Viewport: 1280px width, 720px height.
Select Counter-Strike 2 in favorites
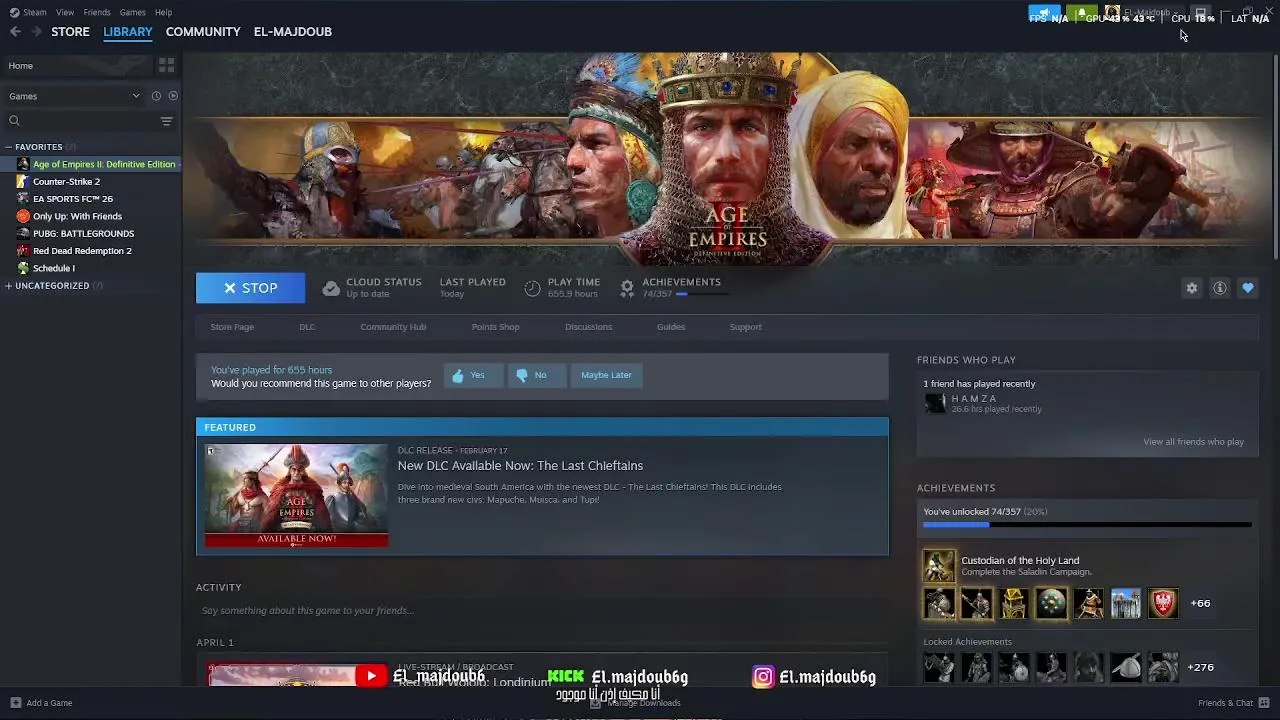coord(66,182)
